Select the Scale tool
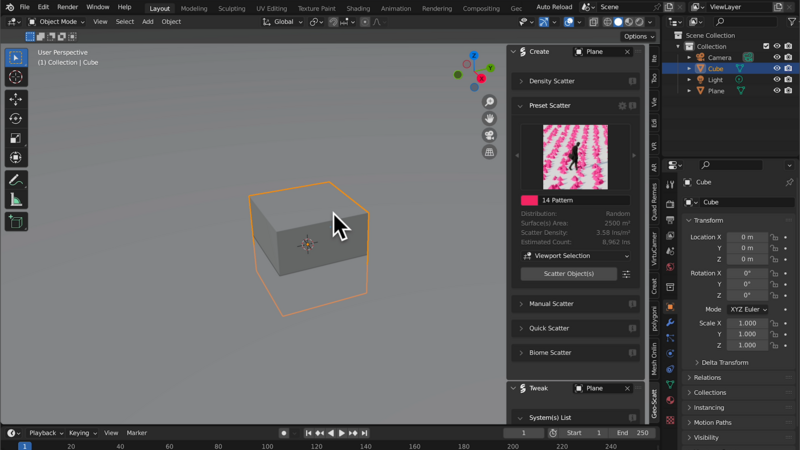 click(x=16, y=138)
